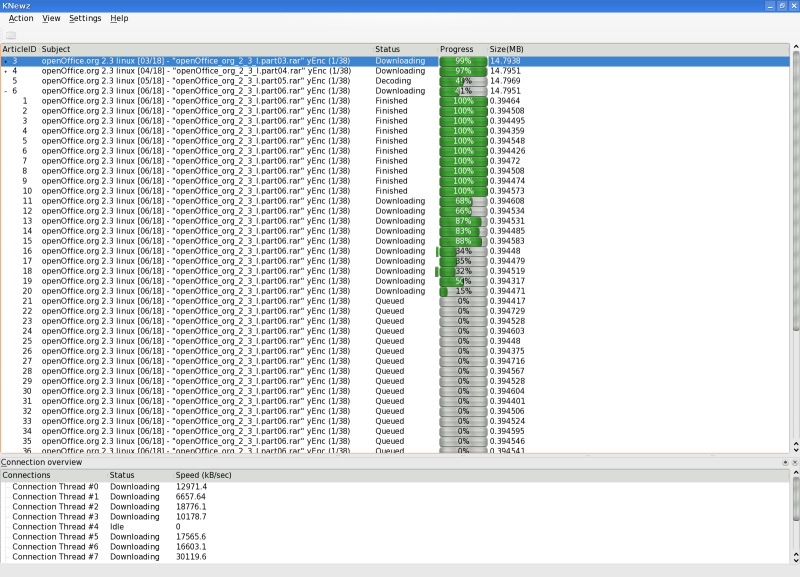Open the Settings menu

pyautogui.click(x=85, y=18)
